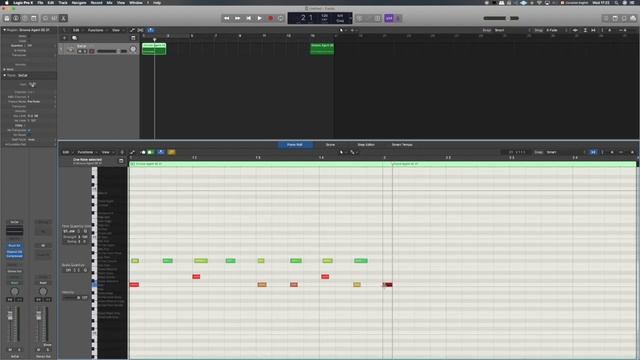Open the Browsers button at far top right
Image resolution: width=640 pixels, height=360 pixels.
pos(633,18)
